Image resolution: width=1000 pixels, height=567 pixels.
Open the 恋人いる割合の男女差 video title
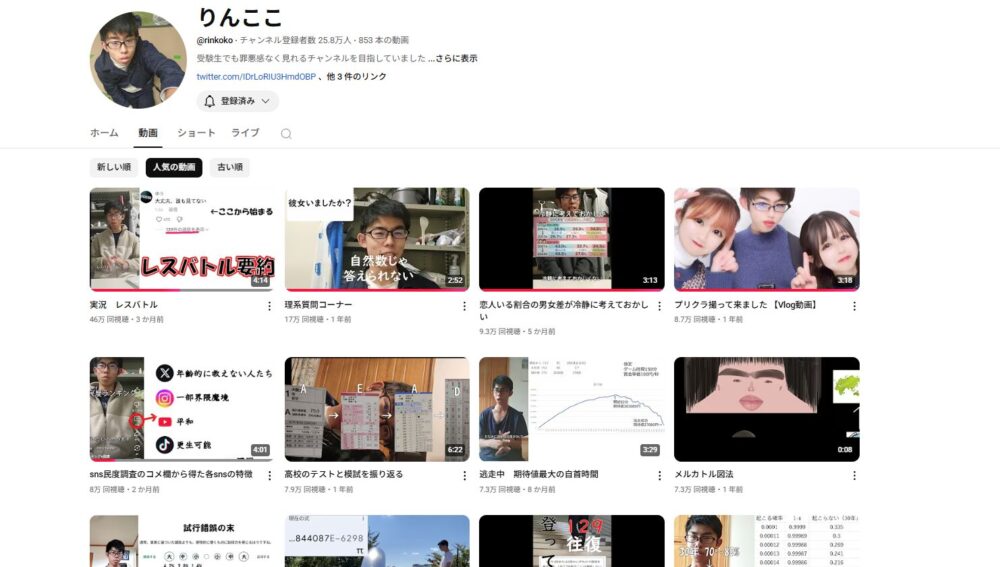click(564, 310)
